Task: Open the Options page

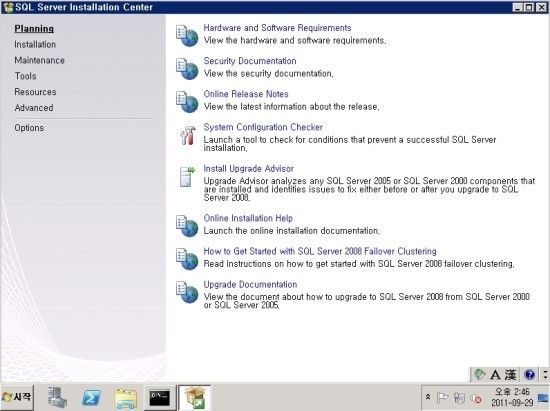Action: tap(29, 128)
